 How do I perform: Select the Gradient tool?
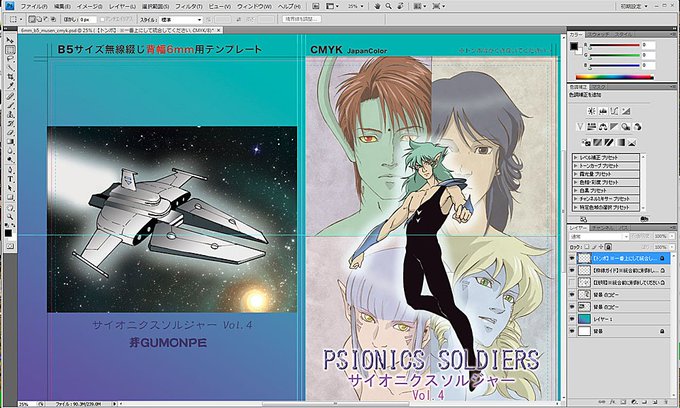(10, 142)
